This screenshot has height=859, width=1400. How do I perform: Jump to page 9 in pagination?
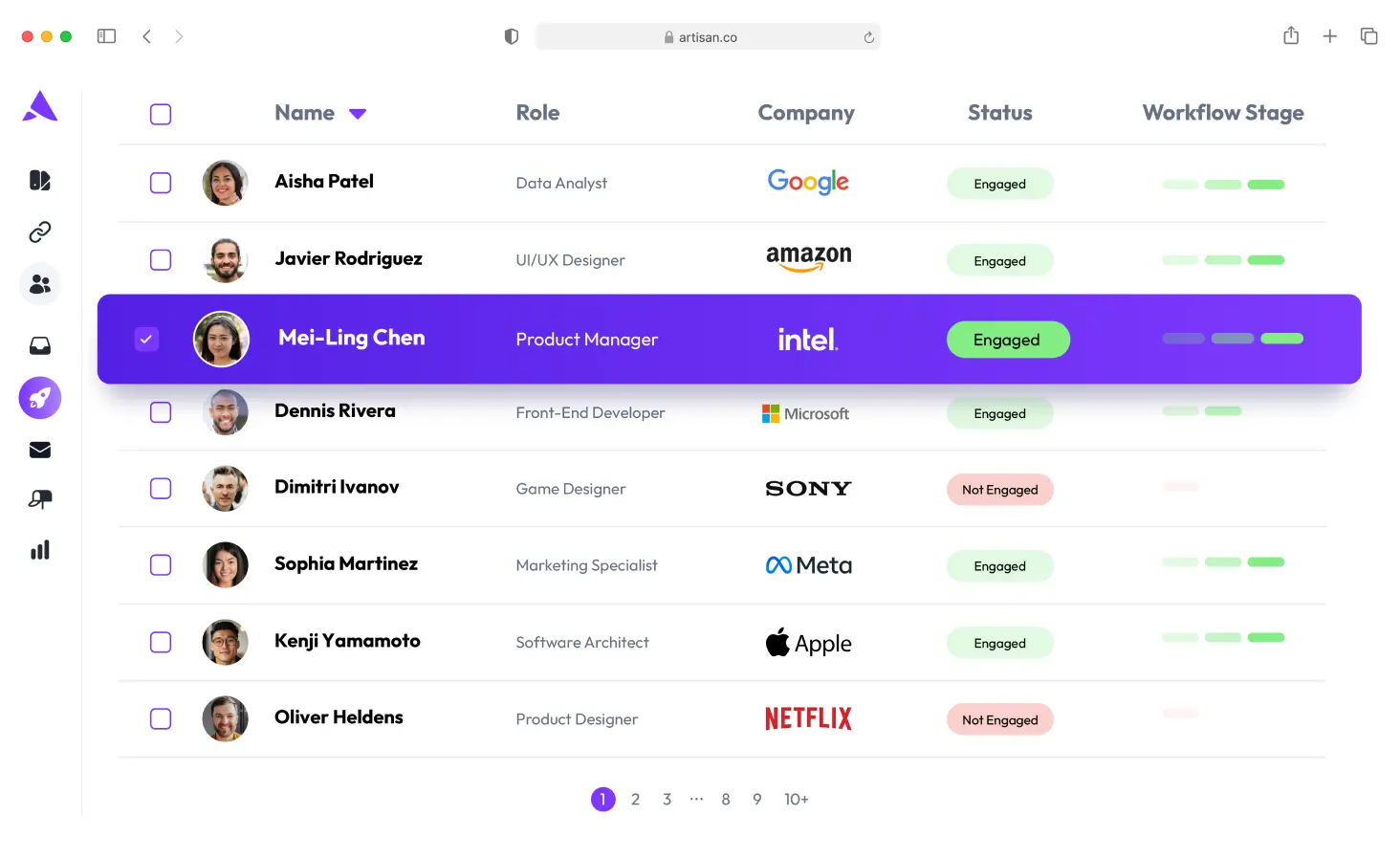[756, 799]
